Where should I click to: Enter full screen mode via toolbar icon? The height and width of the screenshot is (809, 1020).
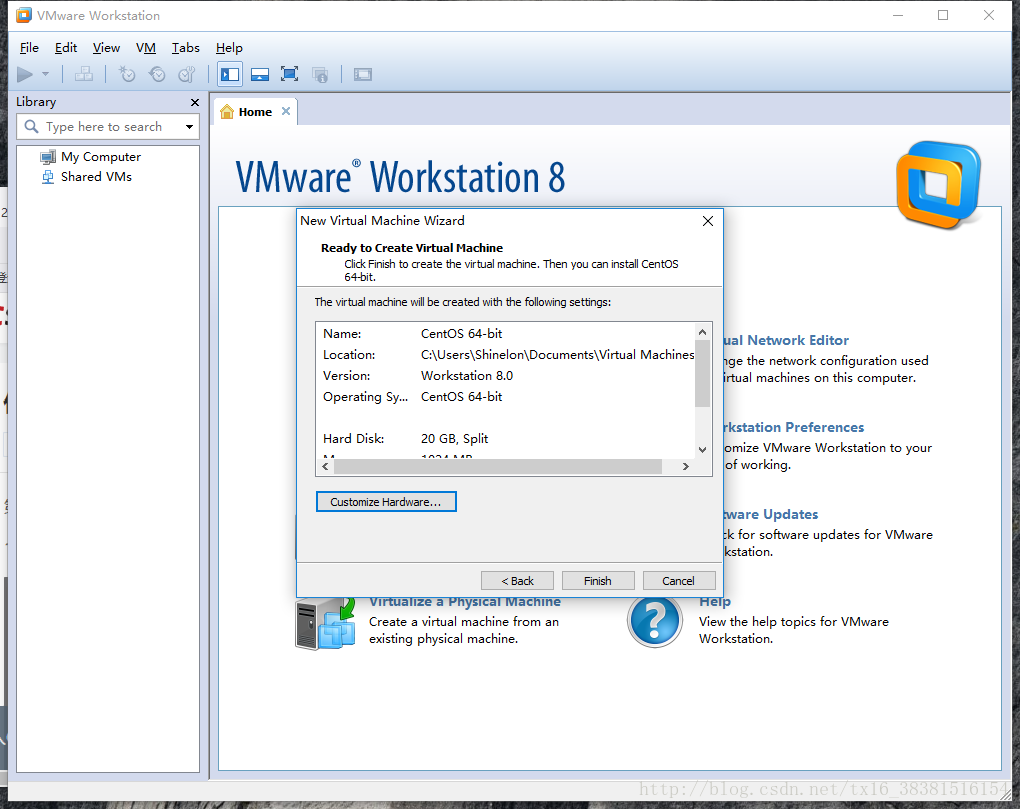(x=289, y=74)
